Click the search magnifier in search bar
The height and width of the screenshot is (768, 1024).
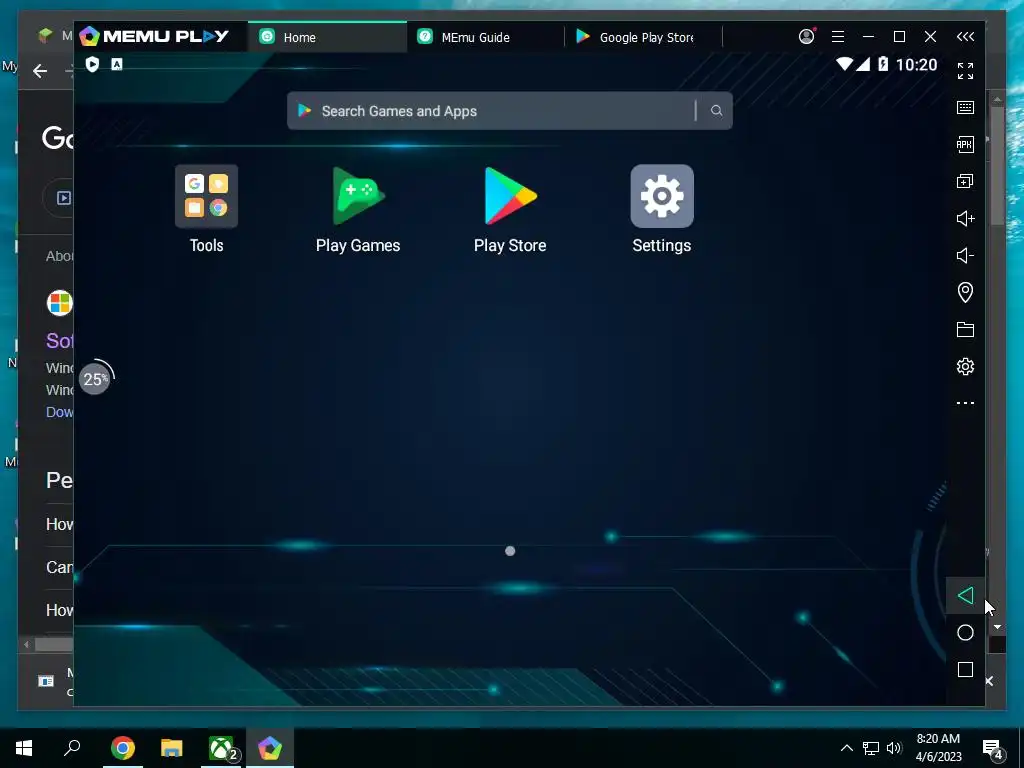coord(716,110)
